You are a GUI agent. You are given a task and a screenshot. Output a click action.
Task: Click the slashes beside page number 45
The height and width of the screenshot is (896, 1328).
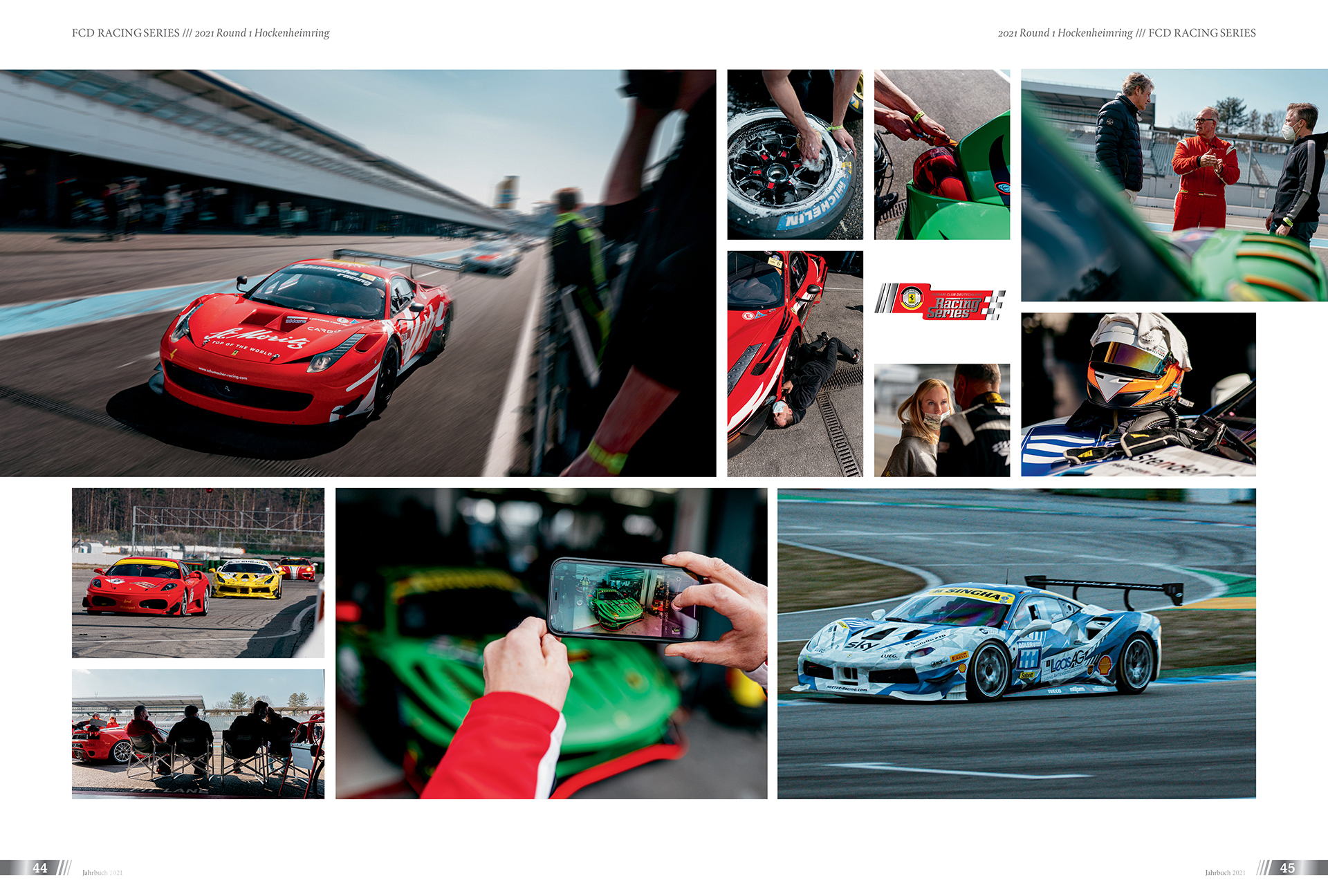click(x=1264, y=868)
